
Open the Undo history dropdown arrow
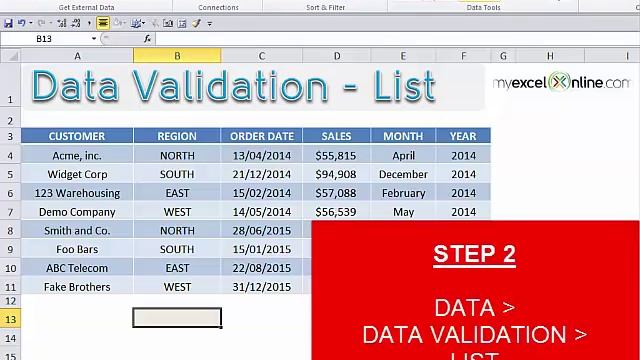31,23
